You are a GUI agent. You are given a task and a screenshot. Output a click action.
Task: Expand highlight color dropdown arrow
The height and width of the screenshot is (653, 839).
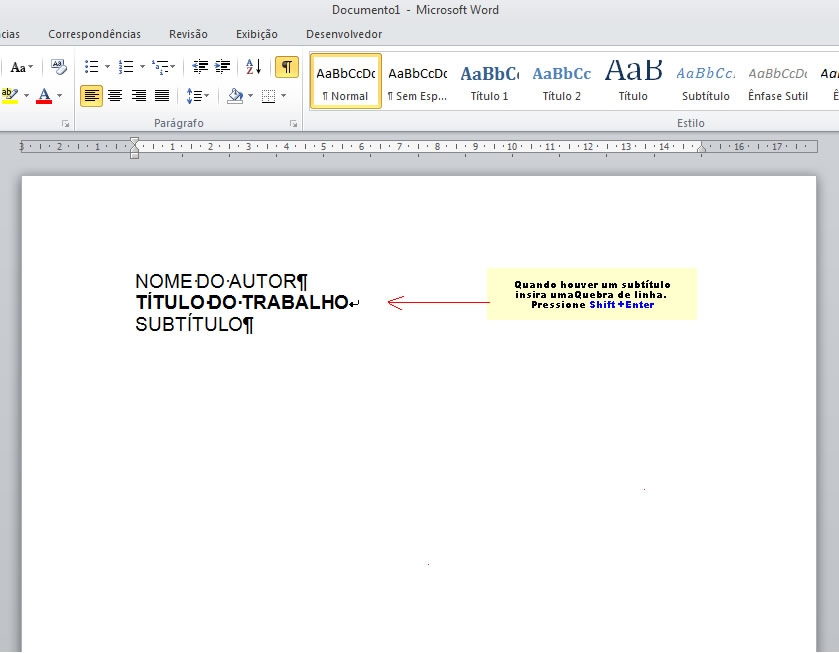[26, 96]
